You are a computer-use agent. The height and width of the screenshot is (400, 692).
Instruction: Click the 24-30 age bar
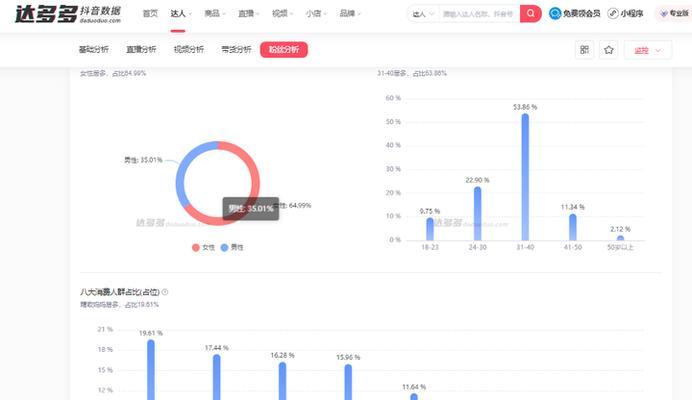pos(478,214)
